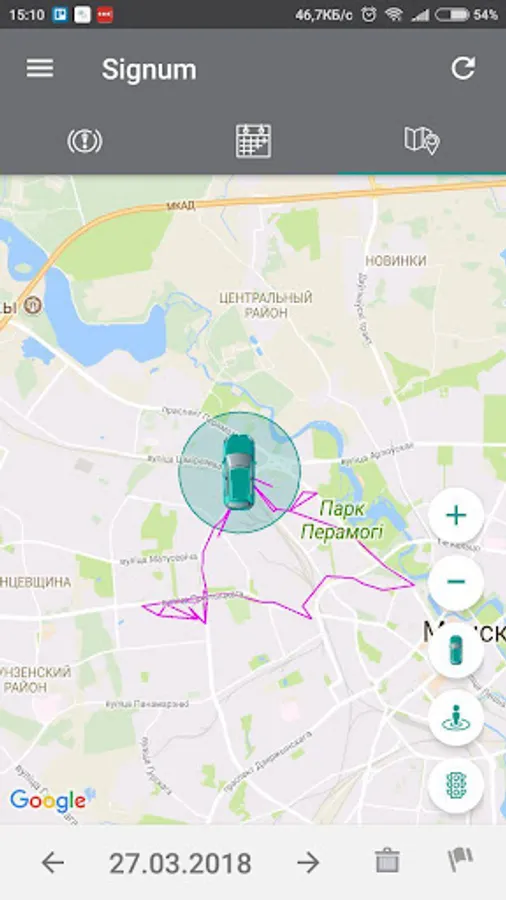
Task: Center map on car location button
Action: [456, 650]
